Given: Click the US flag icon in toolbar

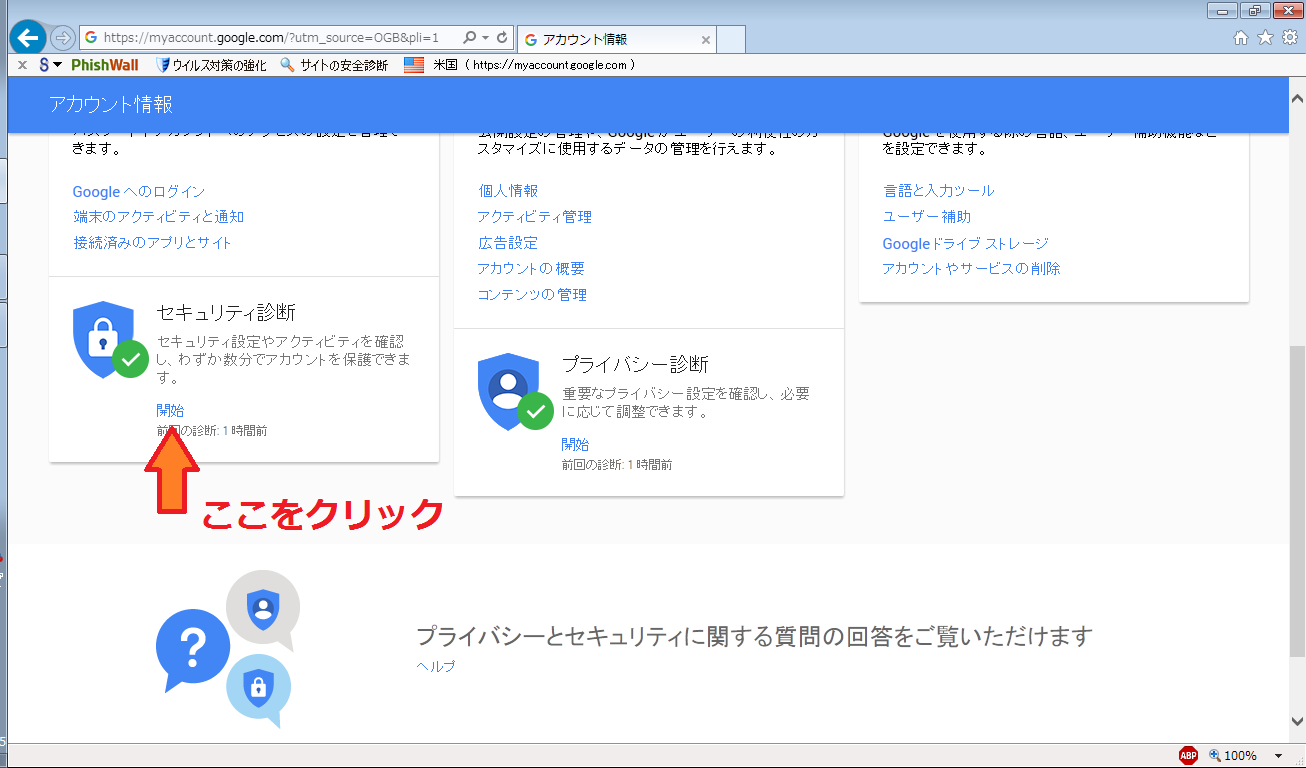Looking at the screenshot, I should pyautogui.click(x=414, y=65).
